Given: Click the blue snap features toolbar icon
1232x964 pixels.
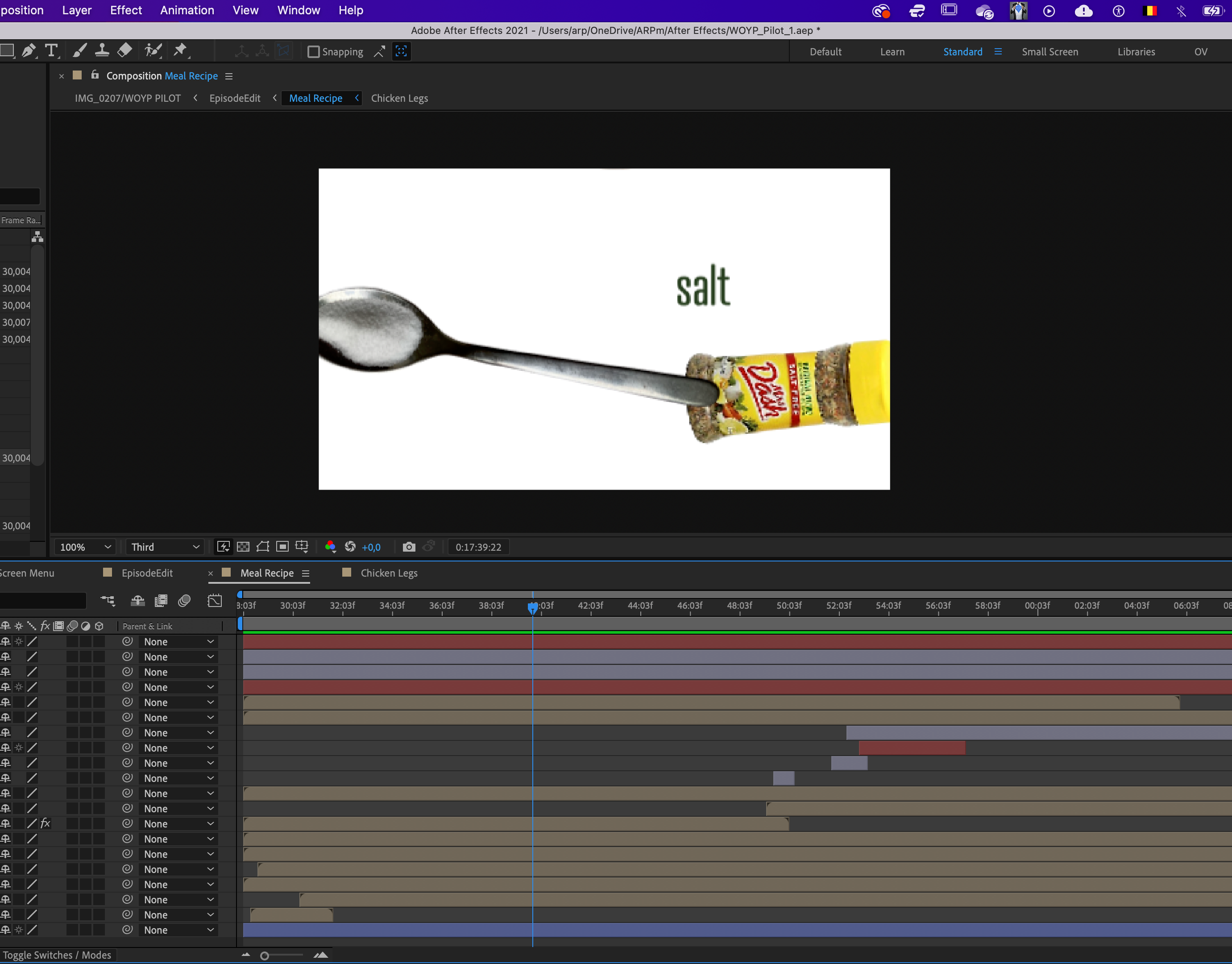Looking at the screenshot, I should (x=401, y=51).
